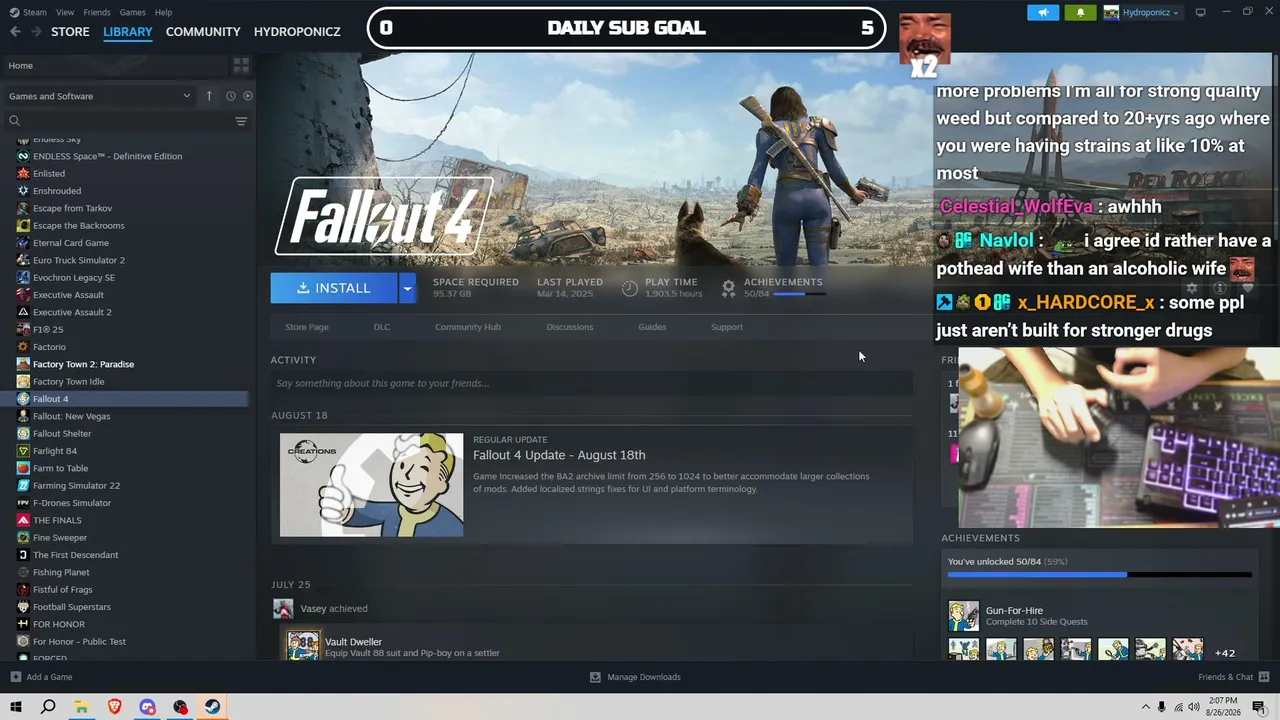The width and height of the screenshot is (1280, 720).
Task: Open the Support link
Action: pos(727,327)
